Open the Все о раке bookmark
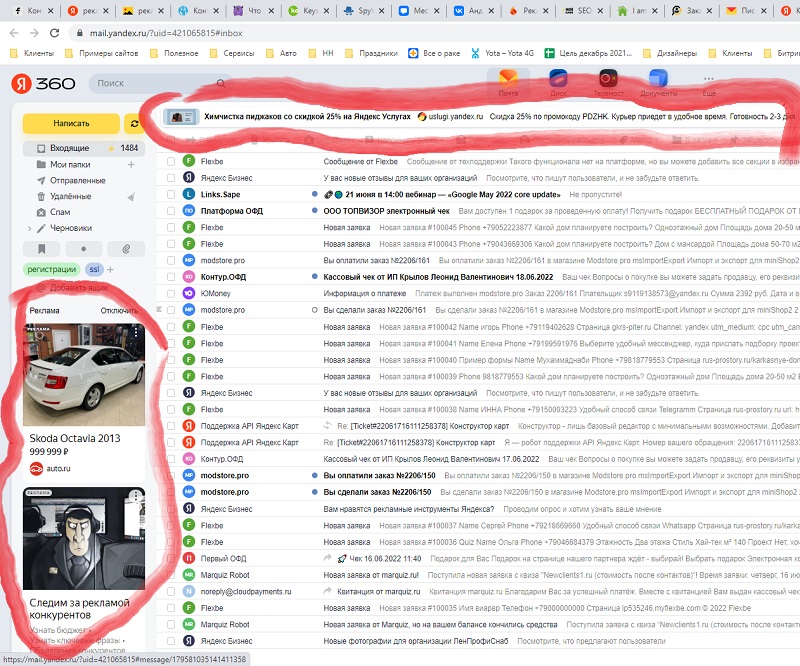The image size is (800, 666). tap(434, 53)
